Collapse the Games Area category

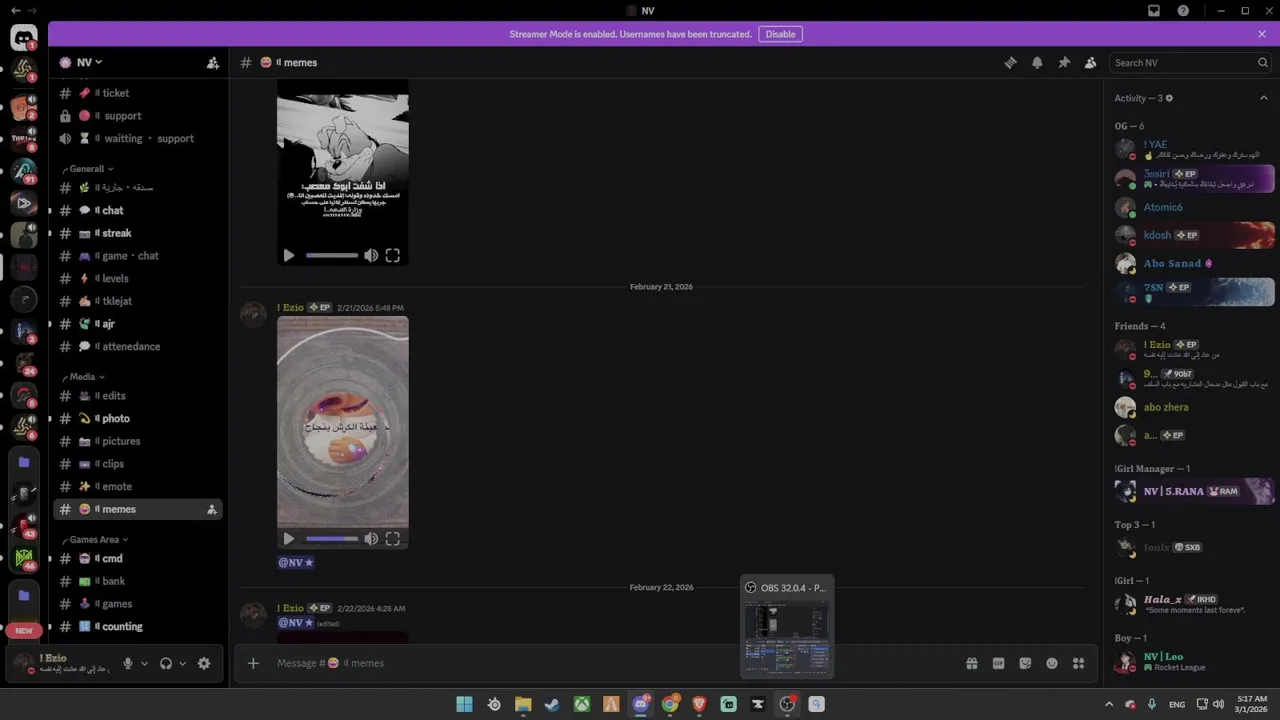coord(98,540)
